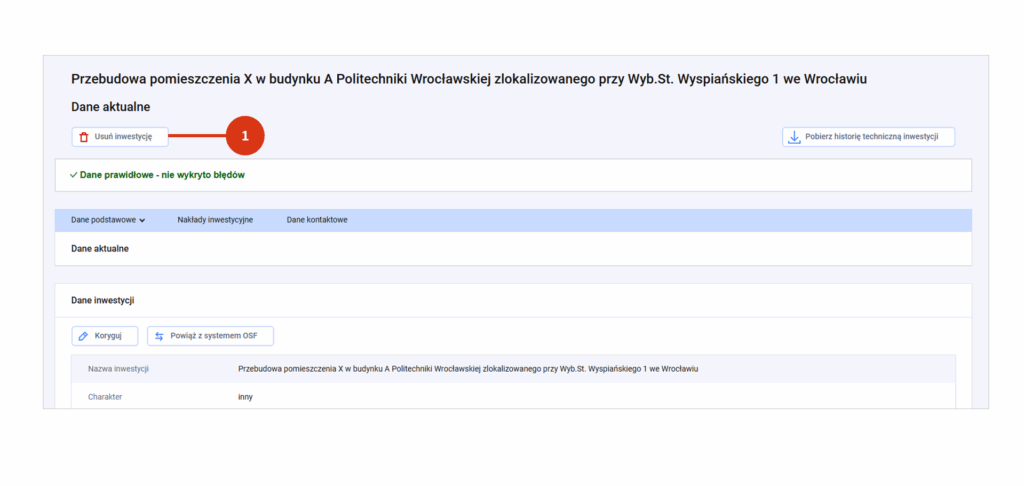Switch to the Dane kontaktowe tab
This screenshot has height=486, width=1024.
pos(317,220)
